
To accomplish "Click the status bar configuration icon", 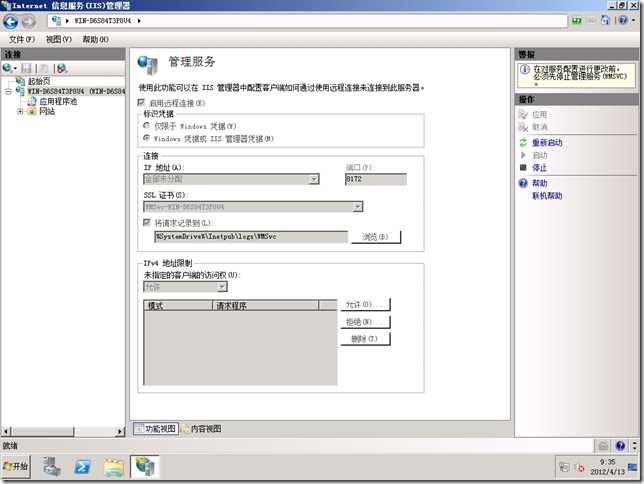I will click(603, 445).
